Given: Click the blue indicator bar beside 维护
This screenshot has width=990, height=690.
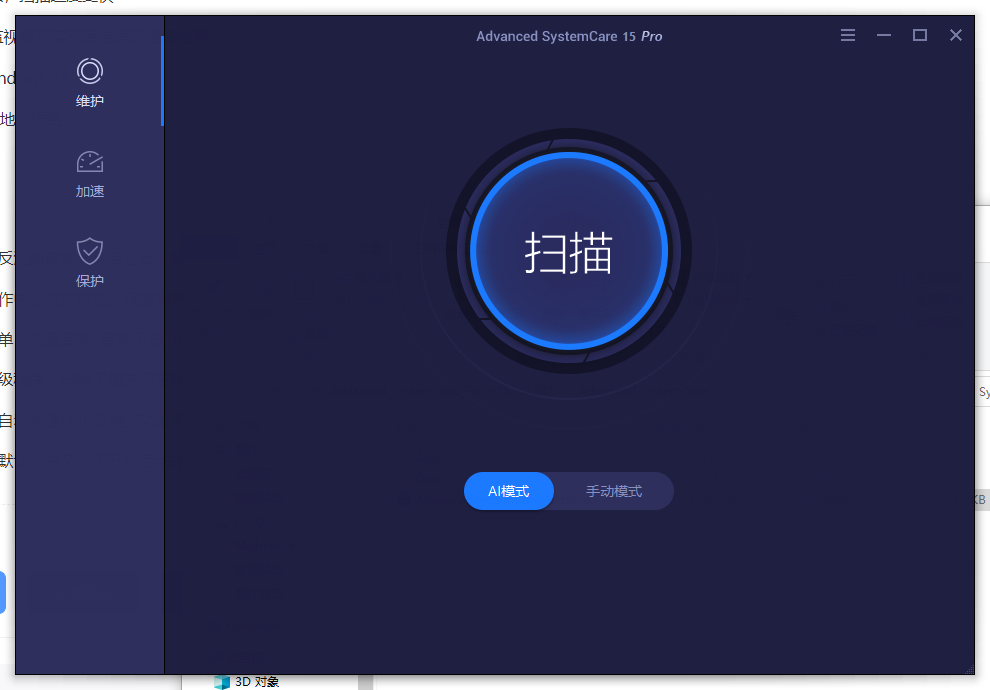Looking at the screenshot, I should [x=162, y=81].
